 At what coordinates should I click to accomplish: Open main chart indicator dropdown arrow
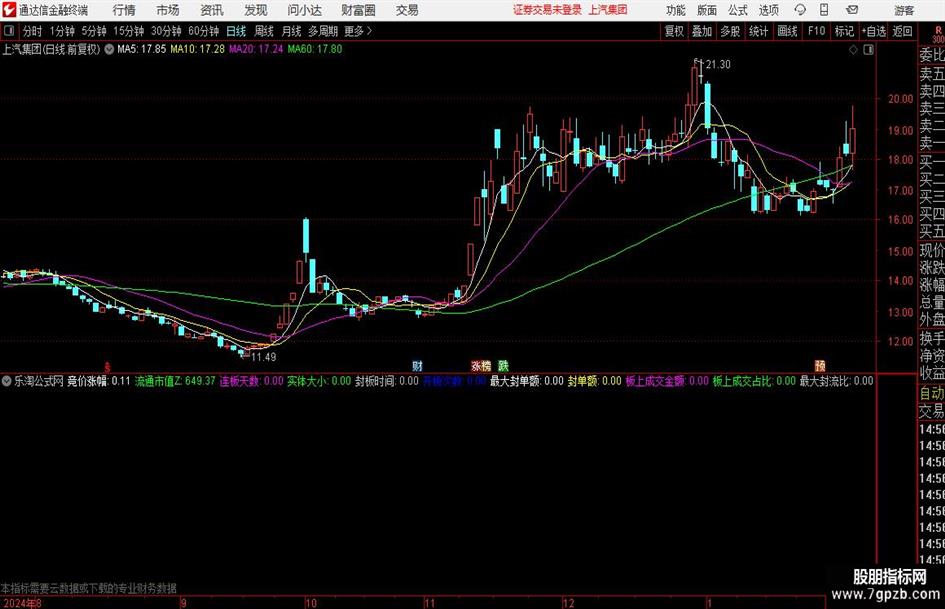109,49
